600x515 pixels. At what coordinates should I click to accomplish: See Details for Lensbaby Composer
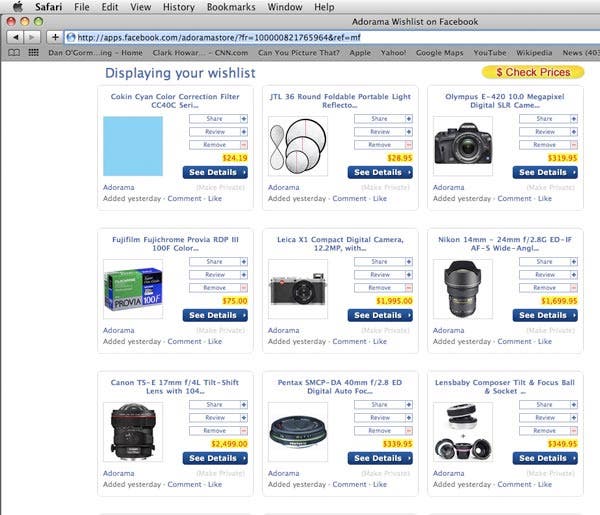click(x=545, y=458)
